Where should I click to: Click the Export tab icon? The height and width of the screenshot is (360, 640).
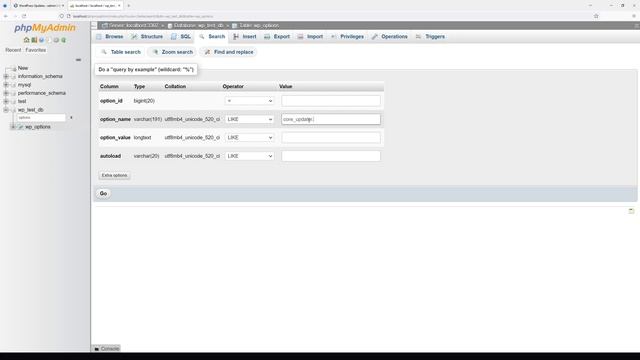267,37
